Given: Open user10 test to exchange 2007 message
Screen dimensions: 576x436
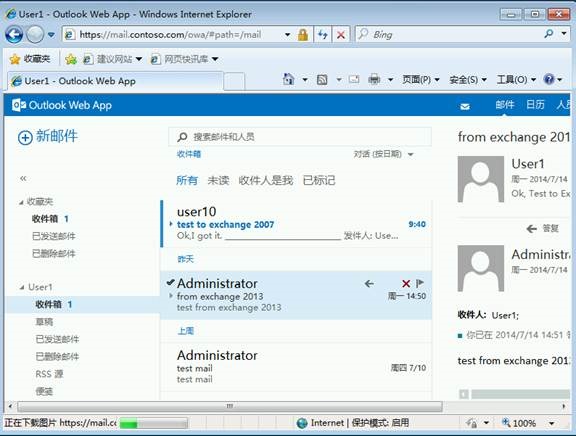Looking at the screenshot, I should point(296,224).
